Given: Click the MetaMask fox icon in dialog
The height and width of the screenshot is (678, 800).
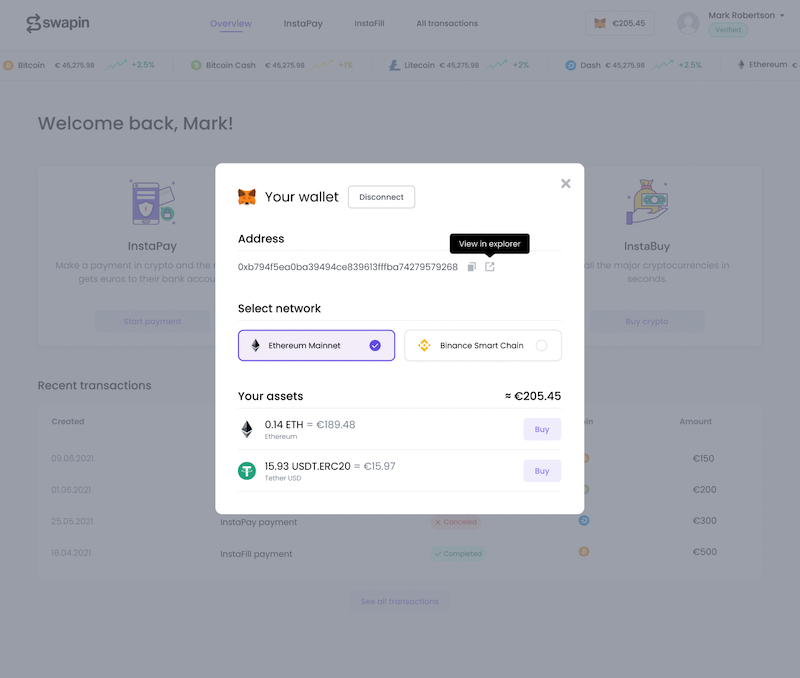Looking at the screenshot, I should (x=247, y=197).
